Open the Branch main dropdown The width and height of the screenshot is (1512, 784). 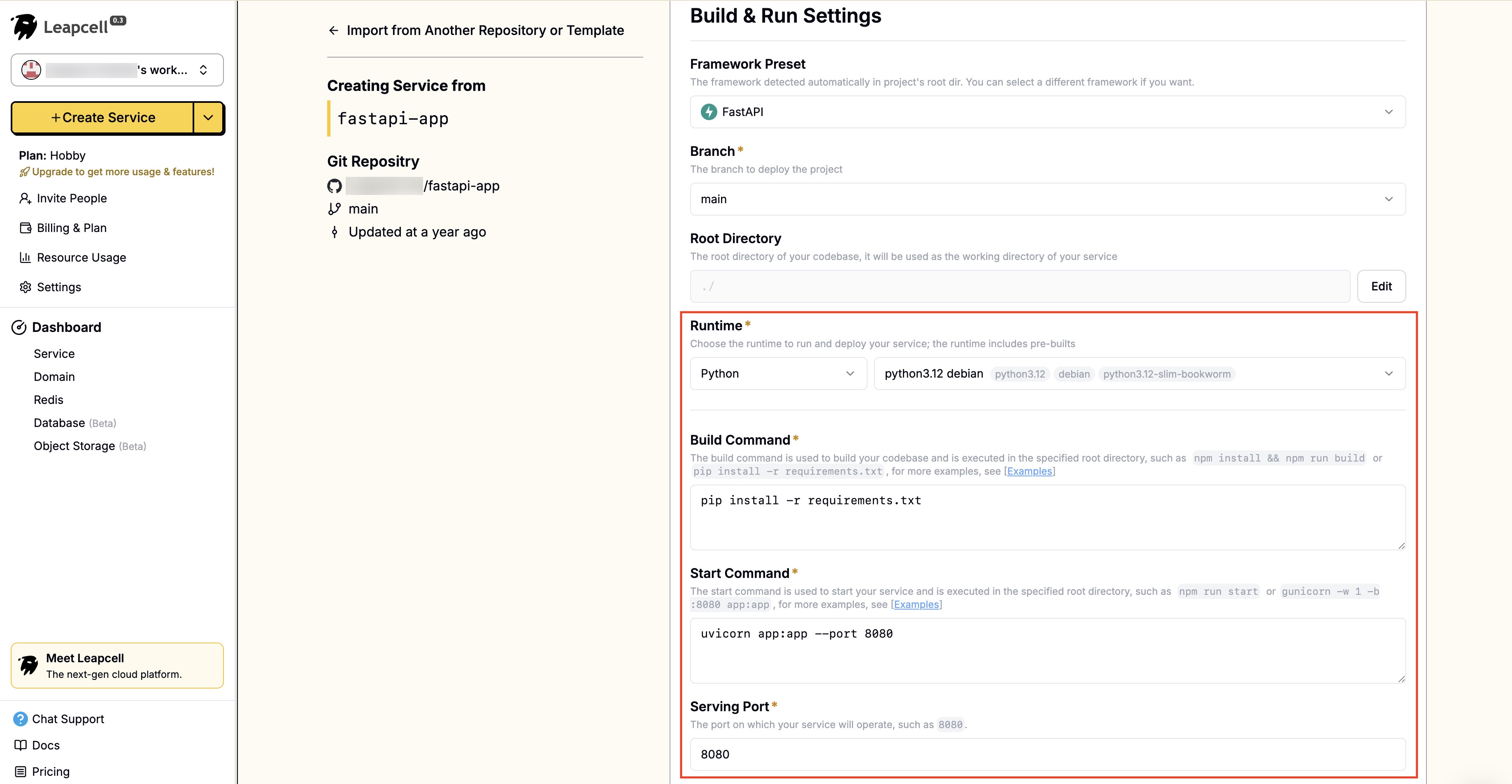click(1048, 199)
